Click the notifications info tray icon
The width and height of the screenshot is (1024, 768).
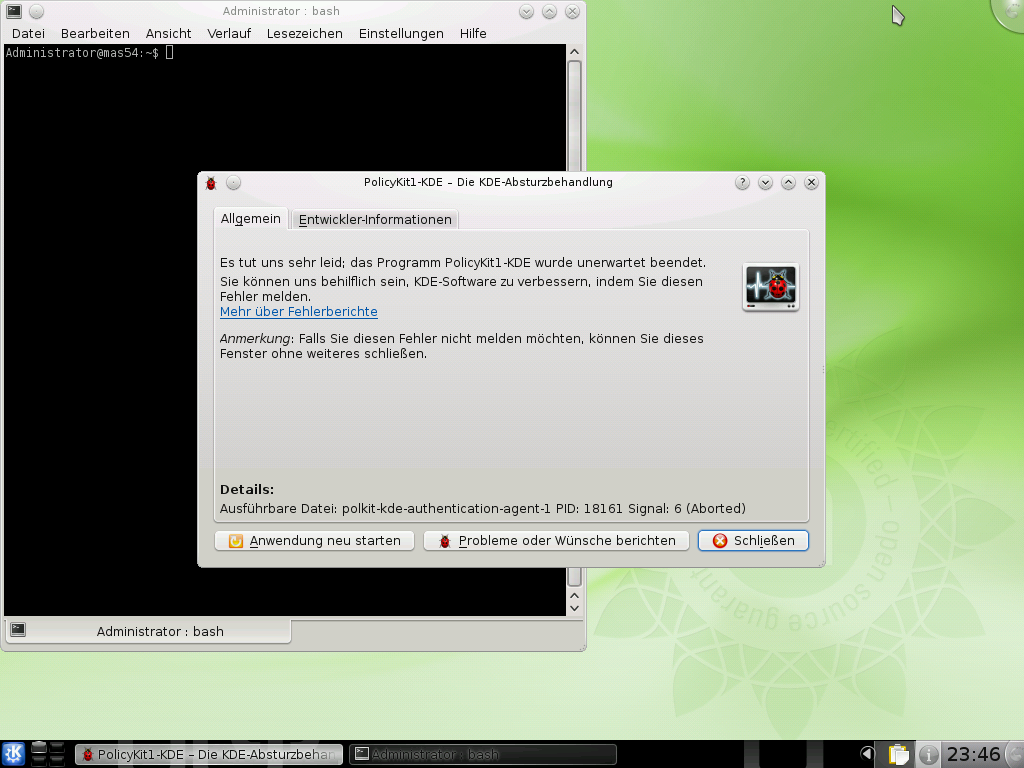coord(928,754)
